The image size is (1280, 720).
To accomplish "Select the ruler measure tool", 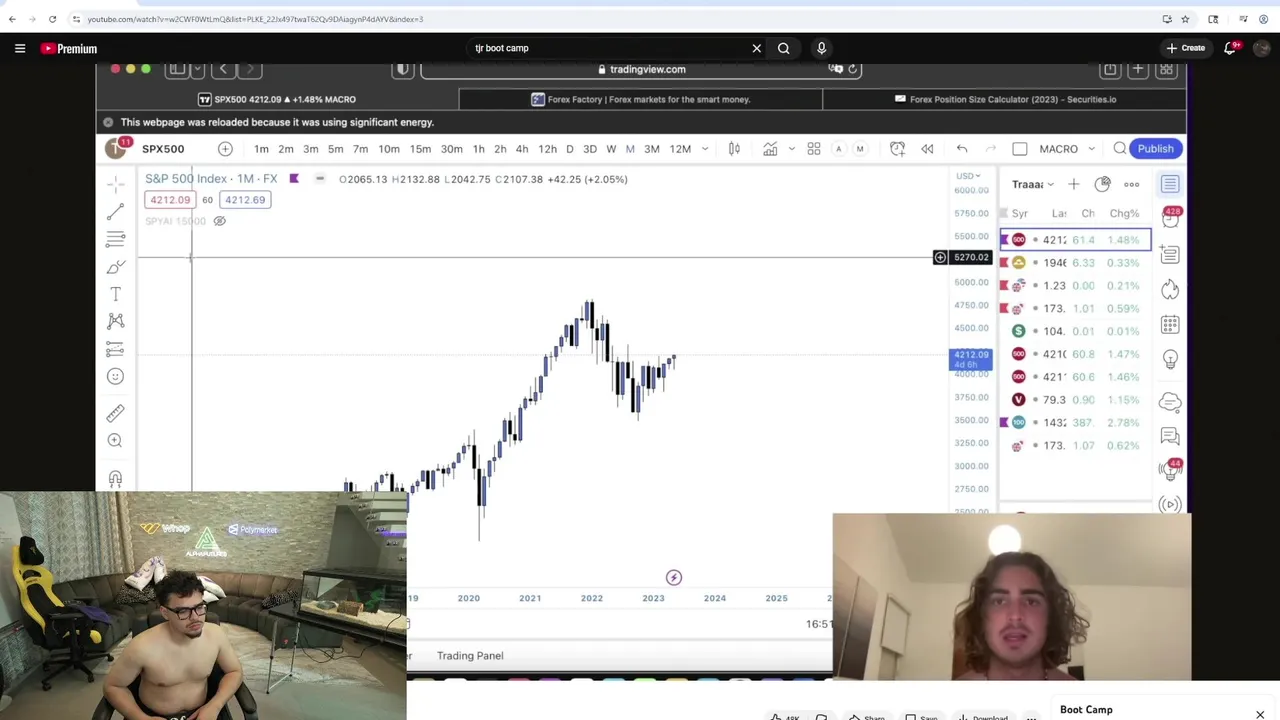I will 116,413.
